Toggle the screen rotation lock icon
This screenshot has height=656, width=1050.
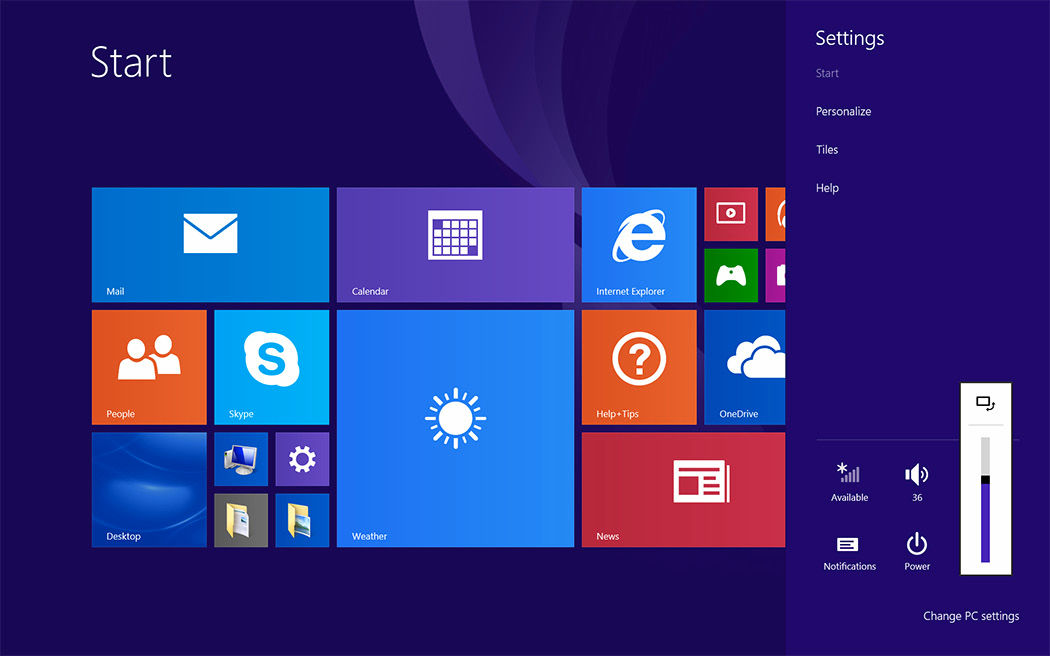pos(986,404)
